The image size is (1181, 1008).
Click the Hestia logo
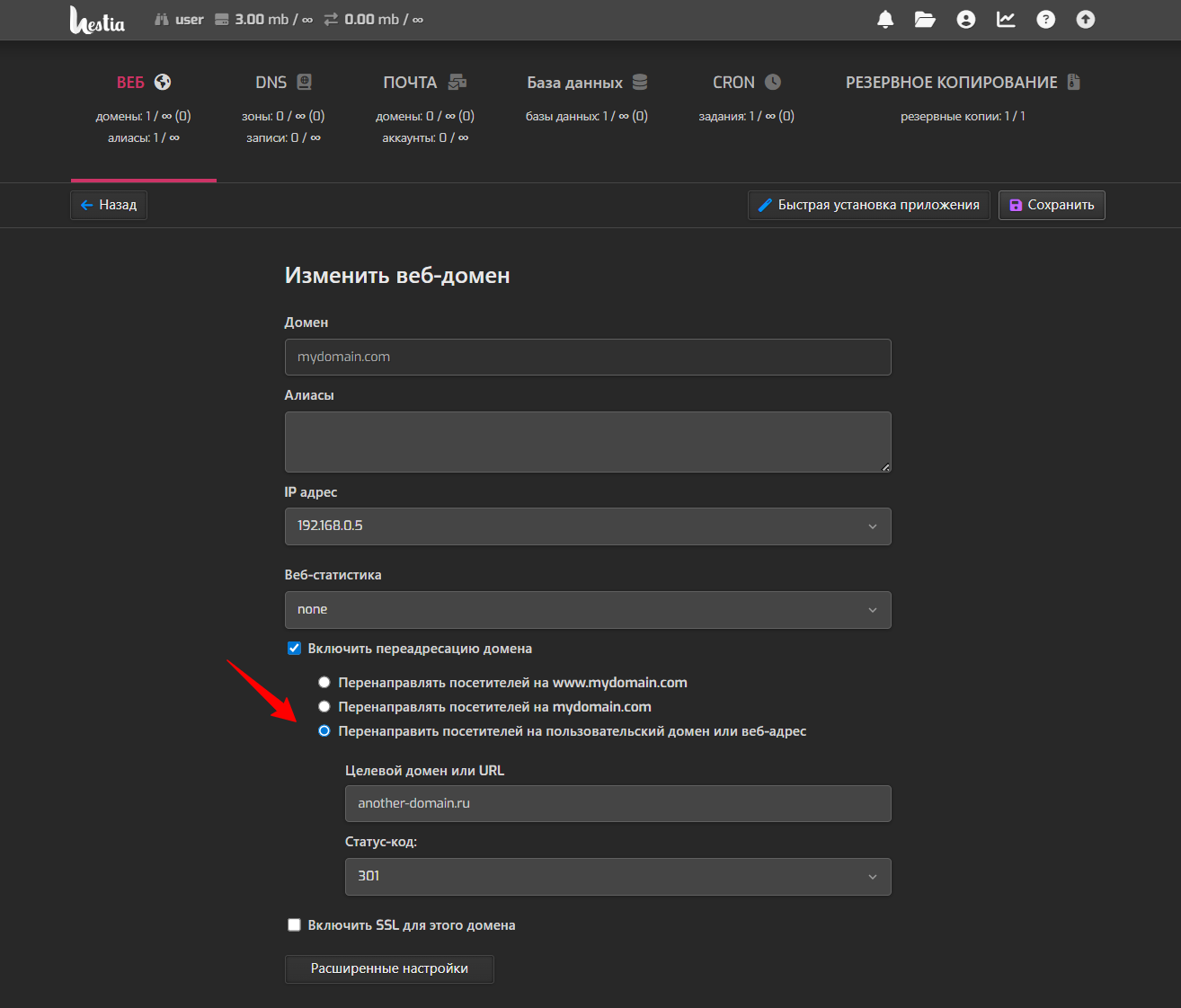97,20
